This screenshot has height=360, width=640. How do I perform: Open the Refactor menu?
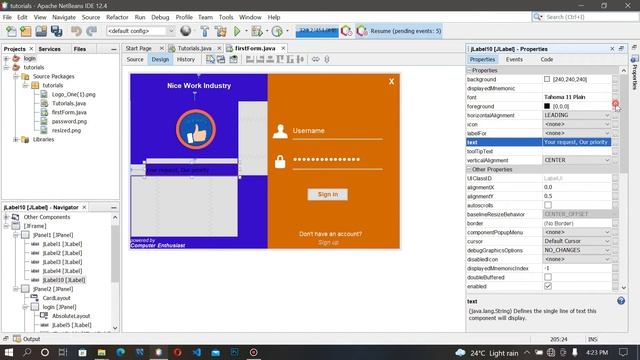pyautogui.click(x=117, y=17)
